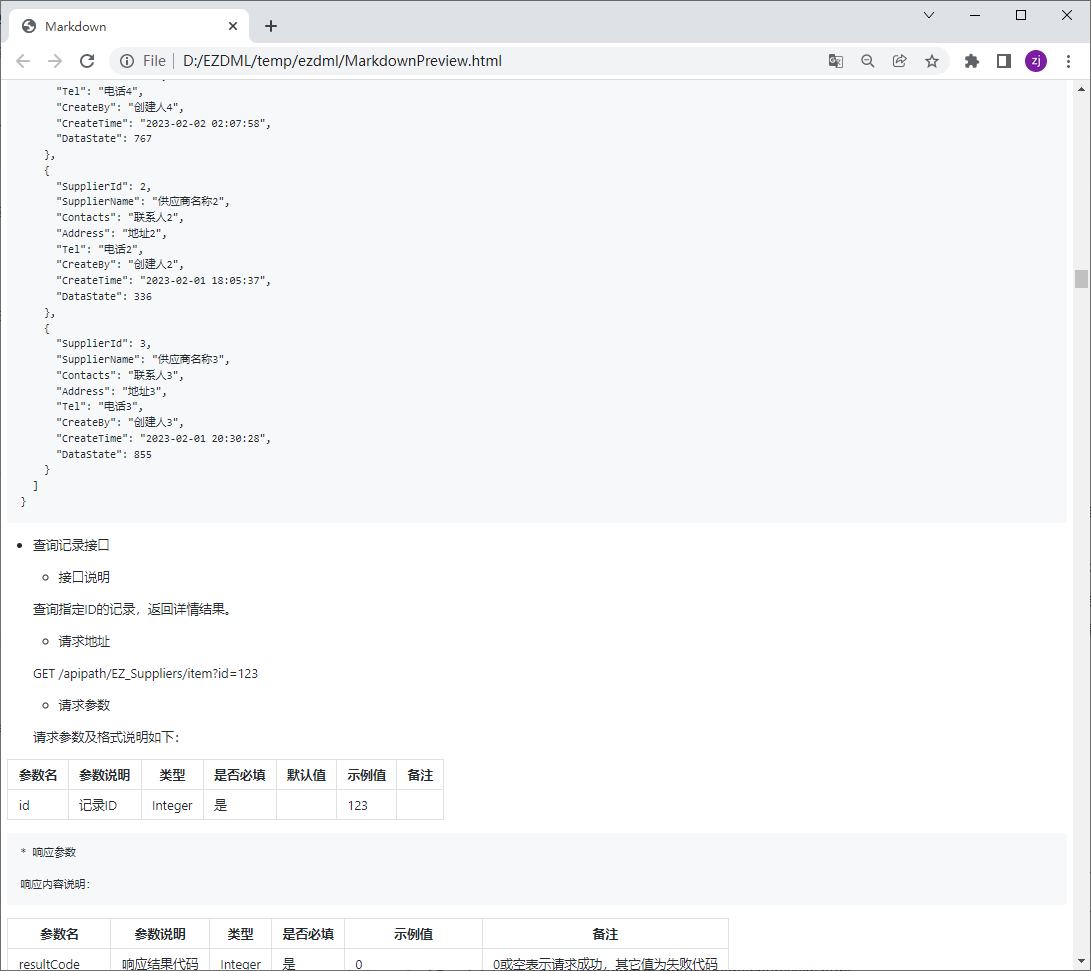Open the Extensions puzzle icon
1091x971 pixels.
972,61
